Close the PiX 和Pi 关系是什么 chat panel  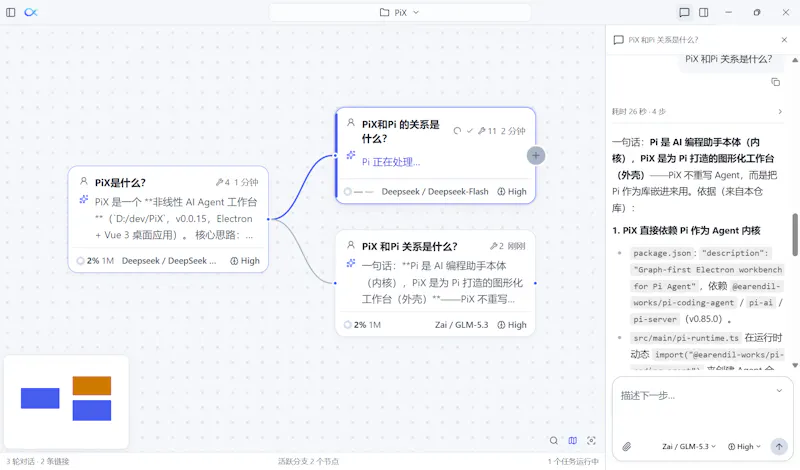tap(784, 40)
